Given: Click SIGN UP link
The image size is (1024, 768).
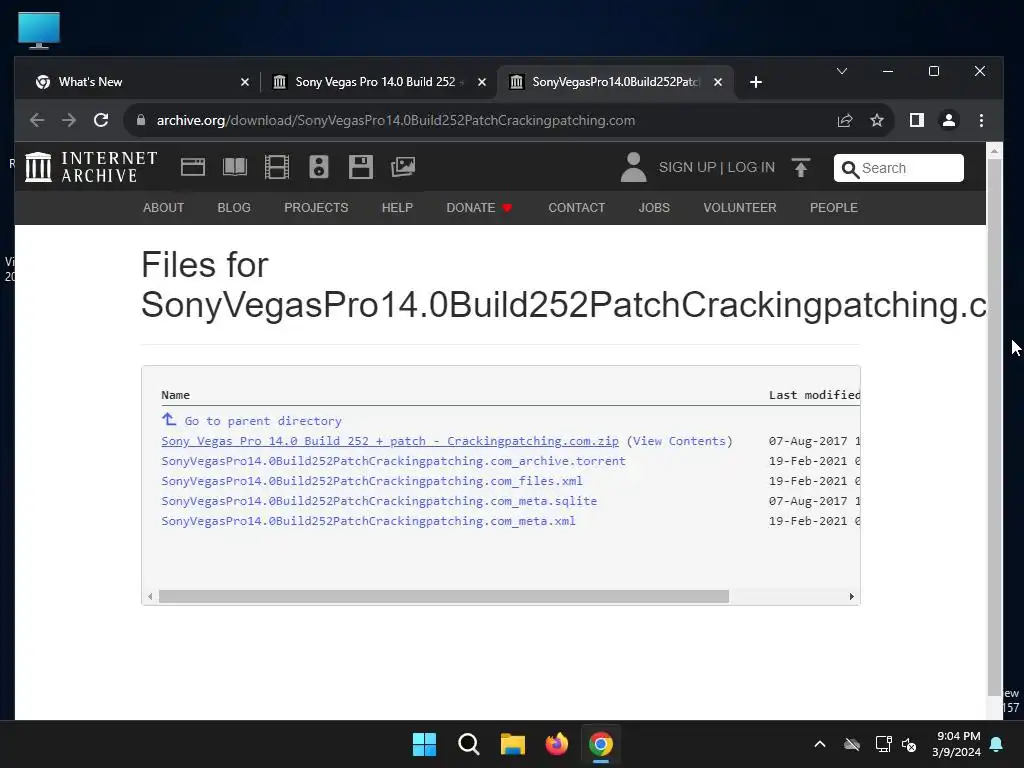Looking at the screenshot, I should pos(687,167).
